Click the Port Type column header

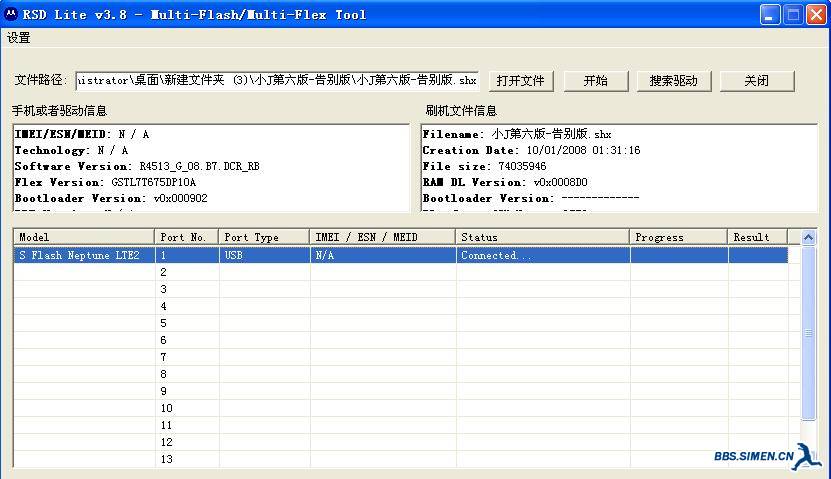tap(264, 237)
